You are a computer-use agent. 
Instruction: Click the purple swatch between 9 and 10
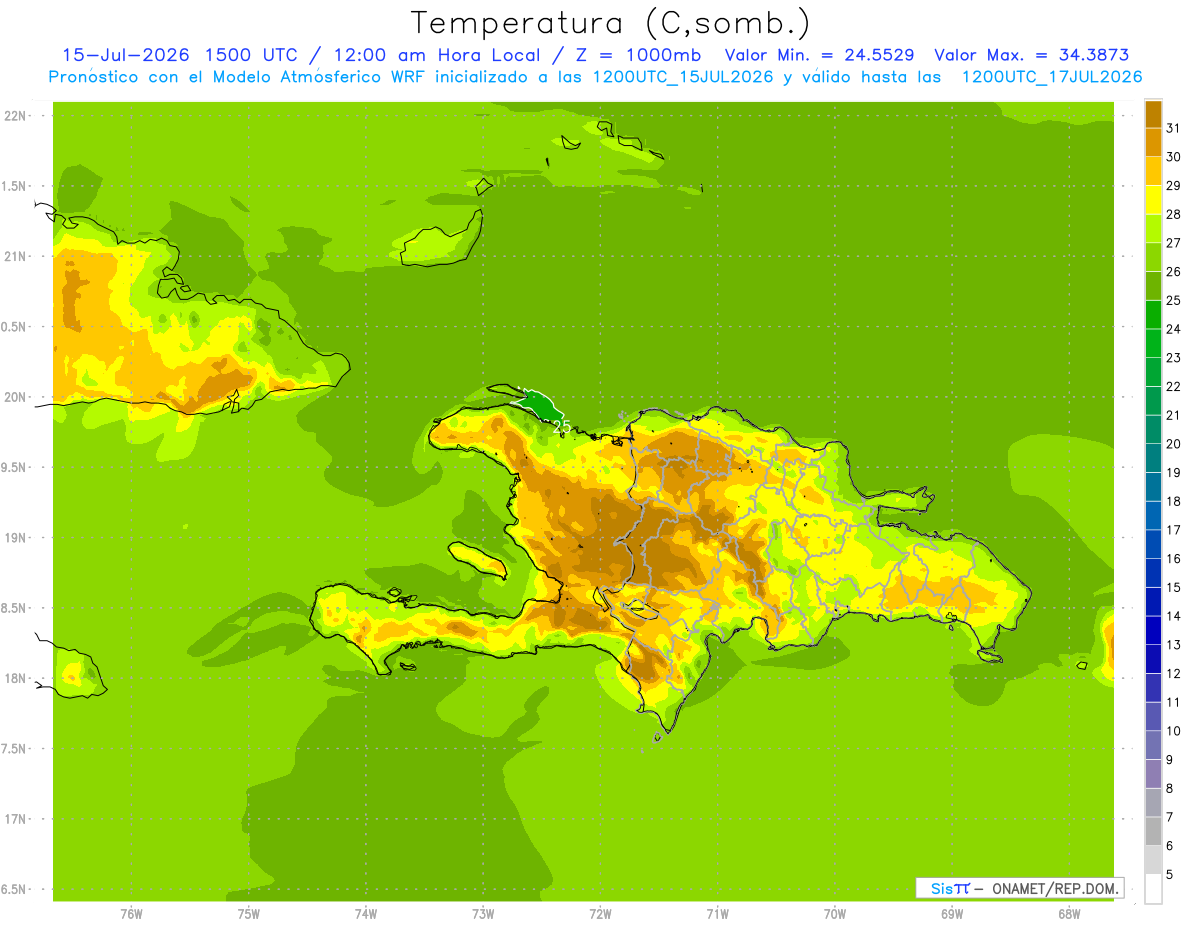[1153, 745]
